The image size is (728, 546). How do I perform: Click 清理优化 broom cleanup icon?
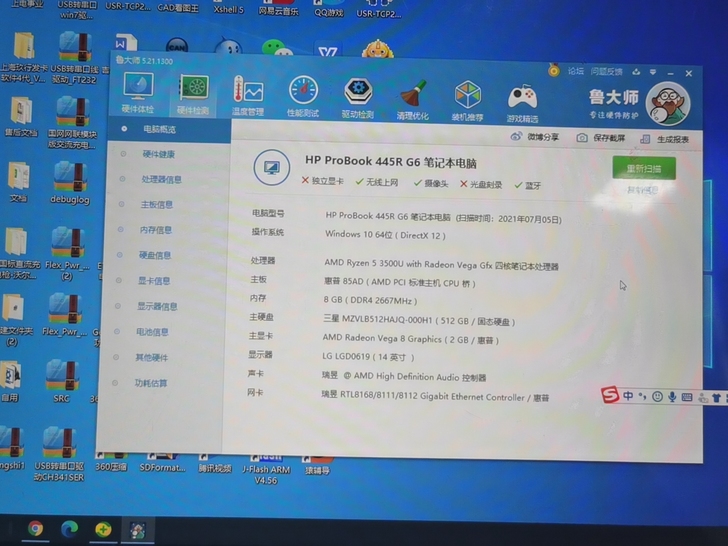click(x=413, y=99)
